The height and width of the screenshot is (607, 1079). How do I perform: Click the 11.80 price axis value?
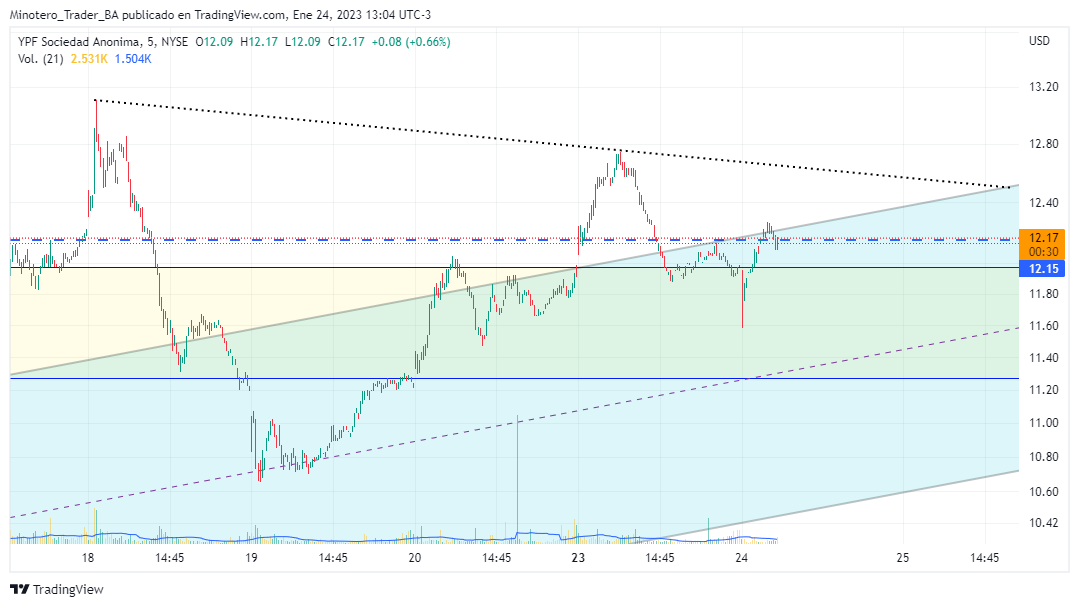click(1043, 294)
